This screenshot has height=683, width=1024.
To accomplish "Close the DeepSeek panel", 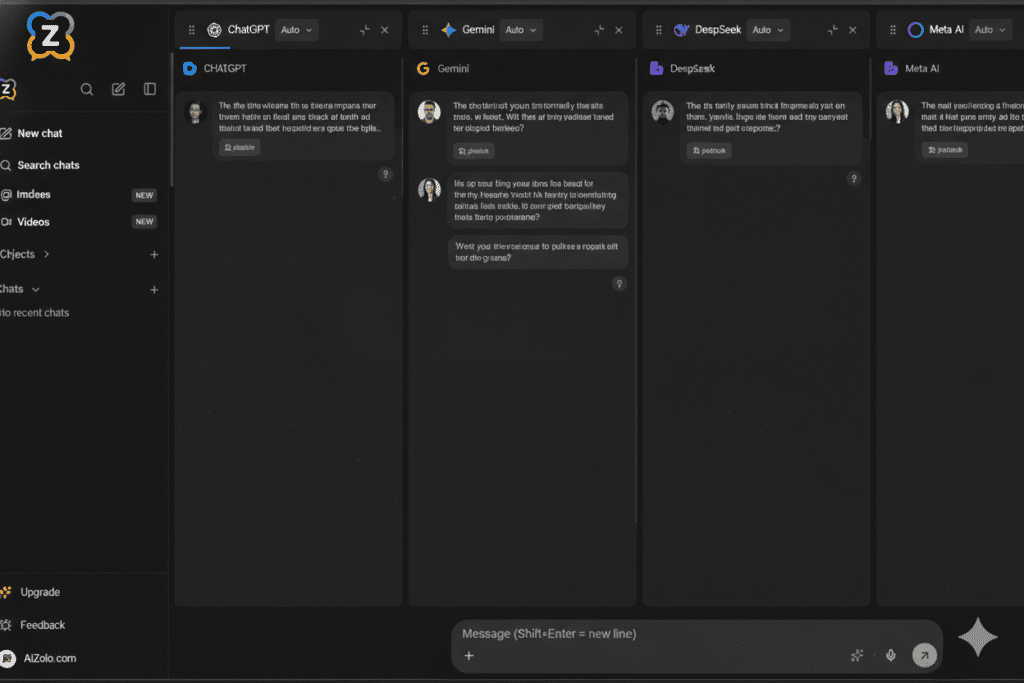I will (853, 30).
